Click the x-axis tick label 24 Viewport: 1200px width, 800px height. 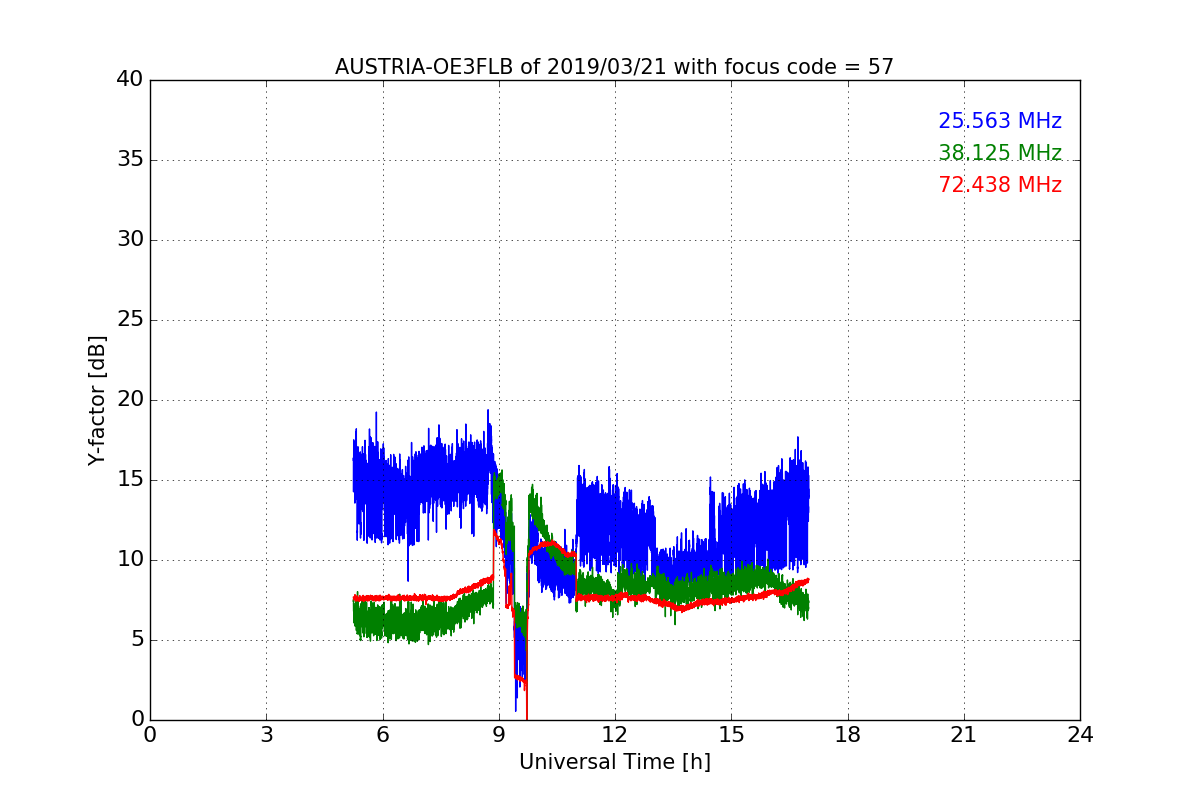coord(1080,735)
